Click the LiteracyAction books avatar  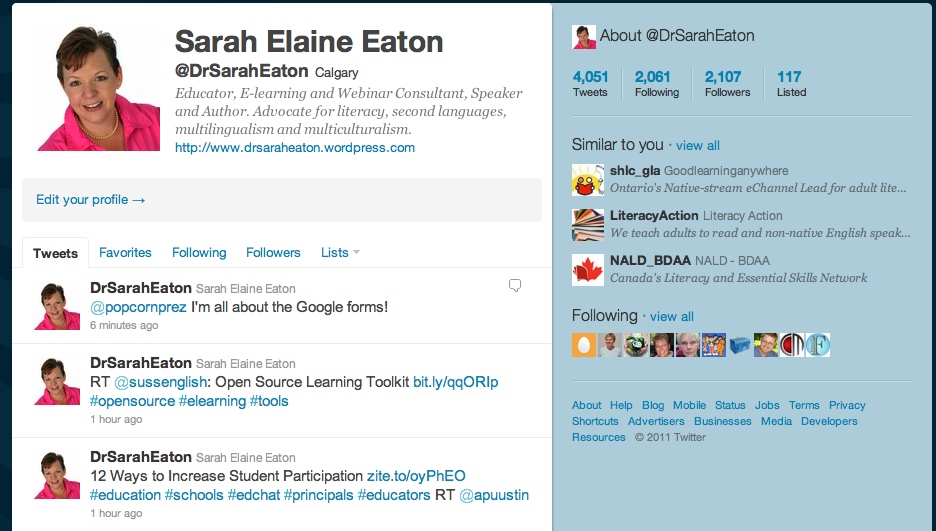587,224
